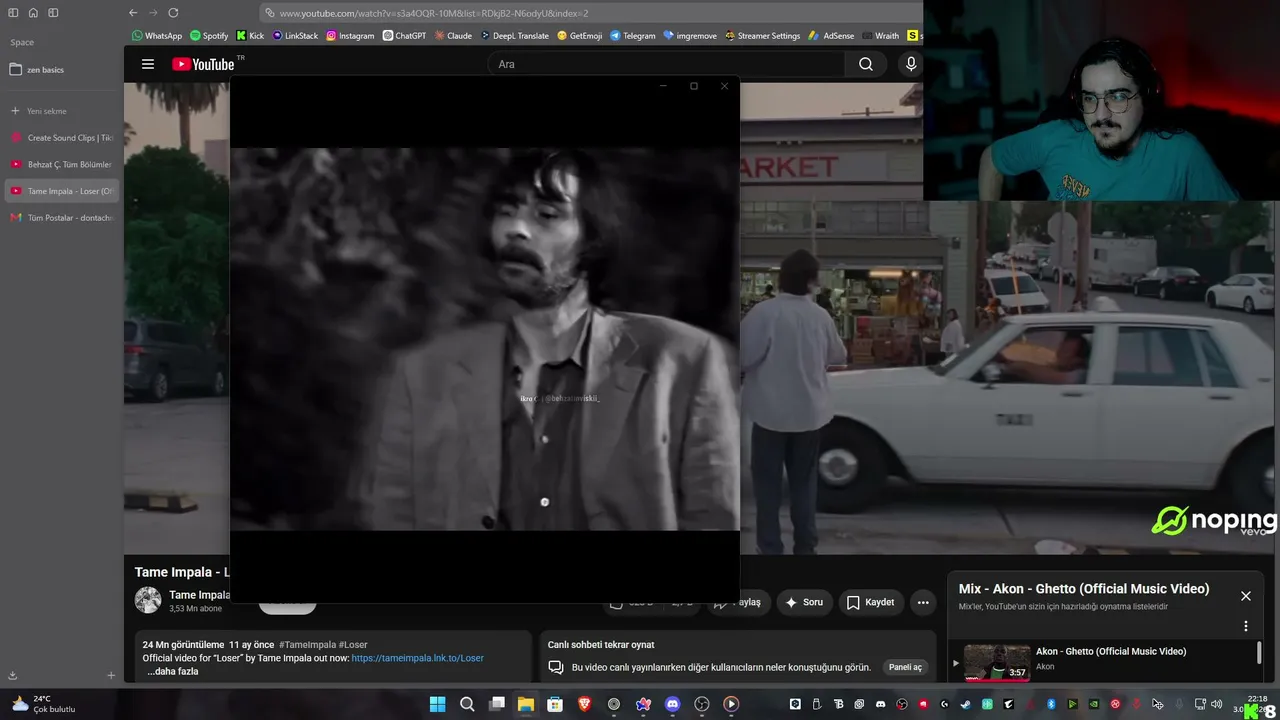
Task: Switch to Tüm Postalar Gmail tab
Action: (60, 217)
